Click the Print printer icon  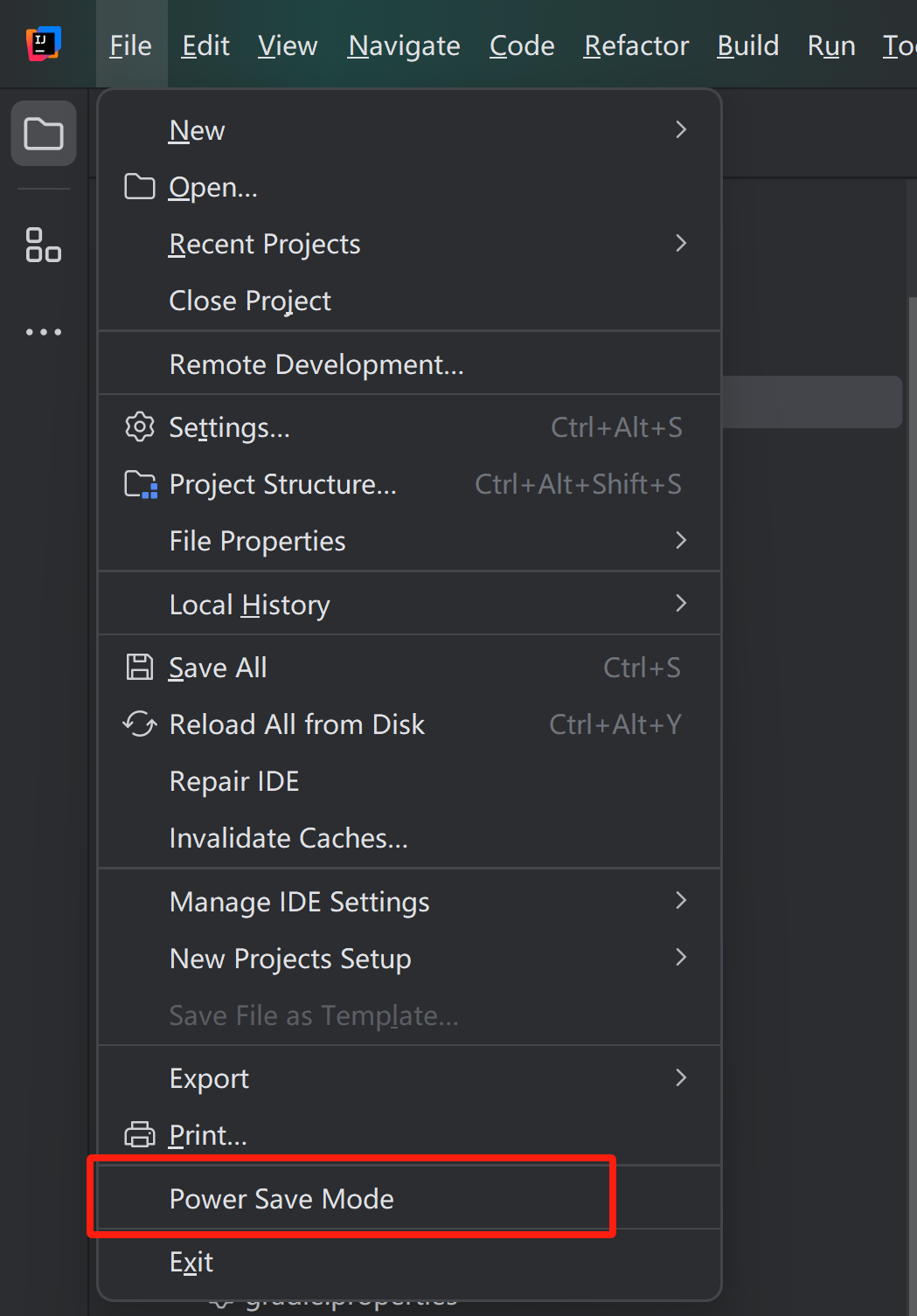coord(140,1135)
